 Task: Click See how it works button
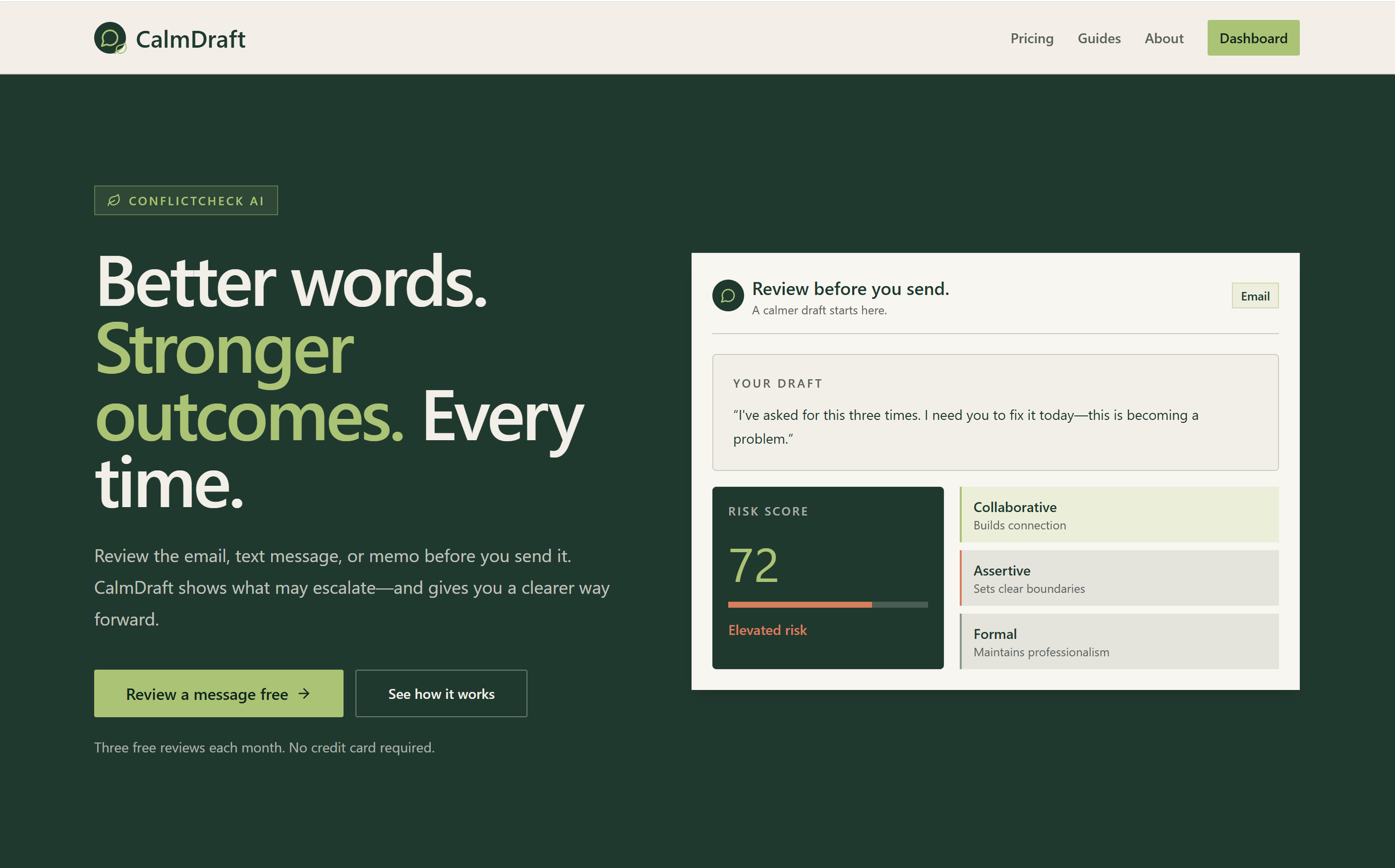pos(441,693)
